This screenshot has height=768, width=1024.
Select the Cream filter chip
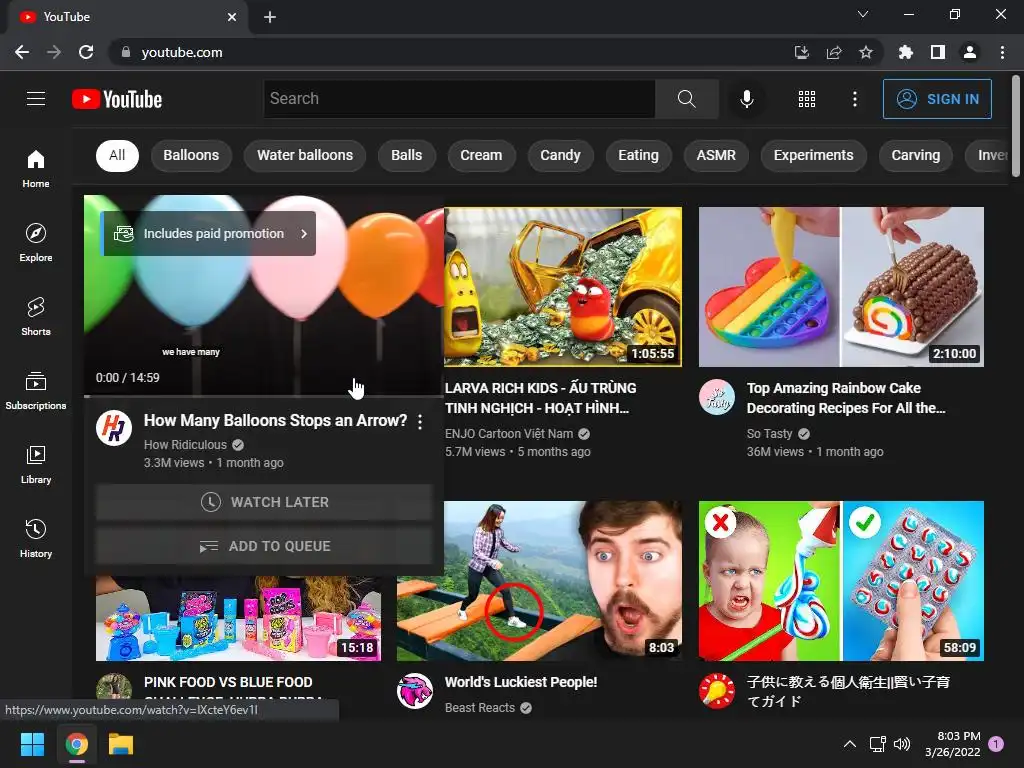(481, 155)
